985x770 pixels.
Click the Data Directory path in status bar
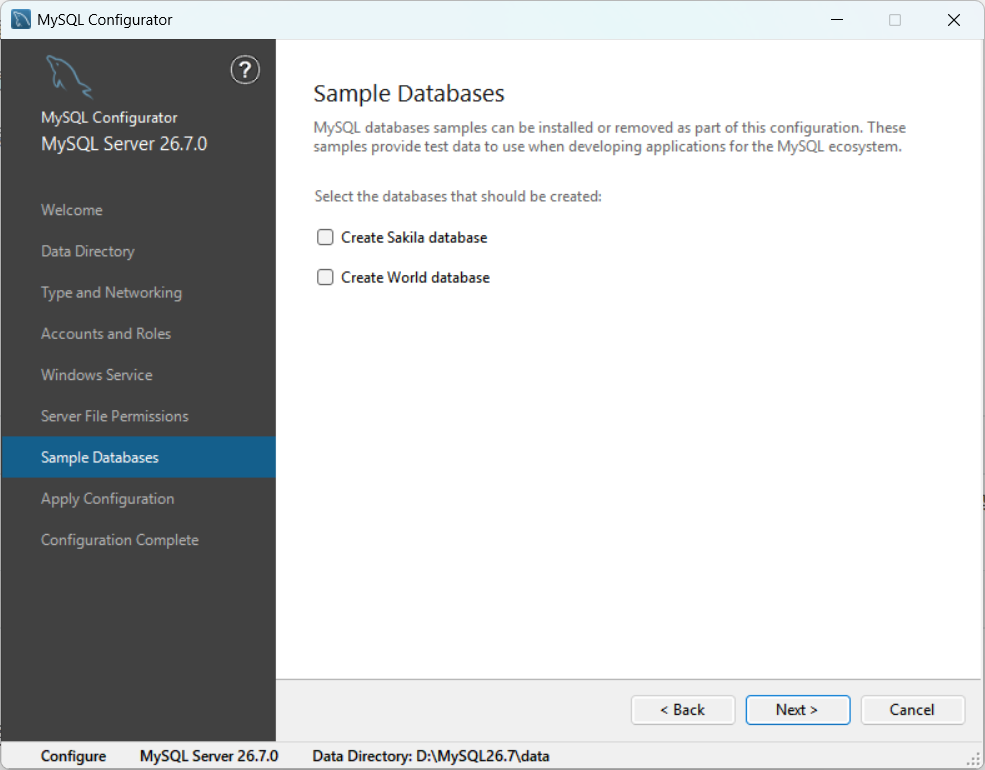click(431, 756)
